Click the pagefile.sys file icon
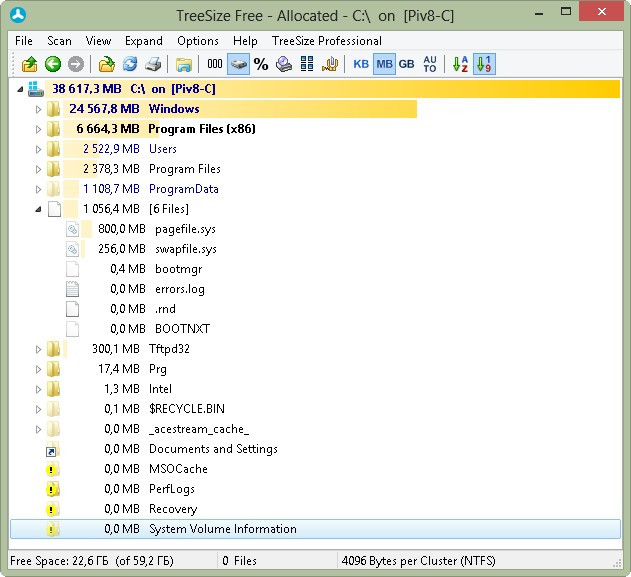Image resolution: width=631 pixels, height=577 pixels. (72, 229)
